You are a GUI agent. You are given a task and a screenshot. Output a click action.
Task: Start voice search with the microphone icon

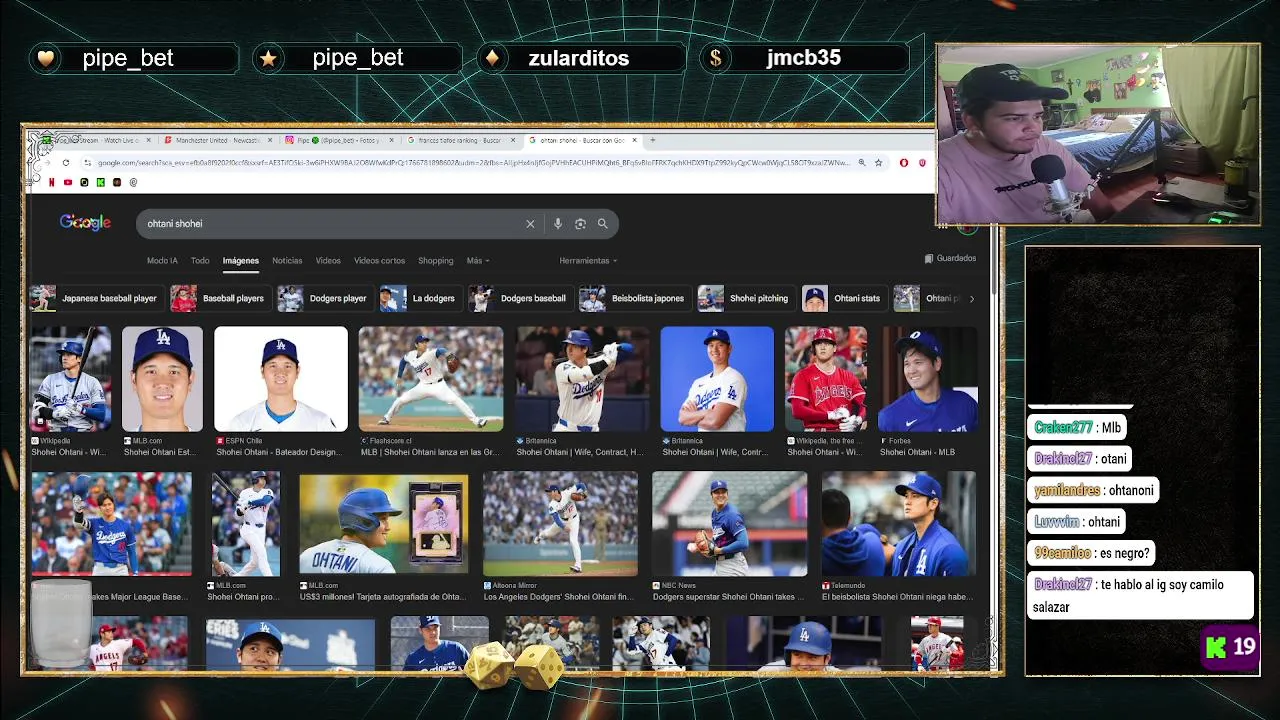coord(558,224)
